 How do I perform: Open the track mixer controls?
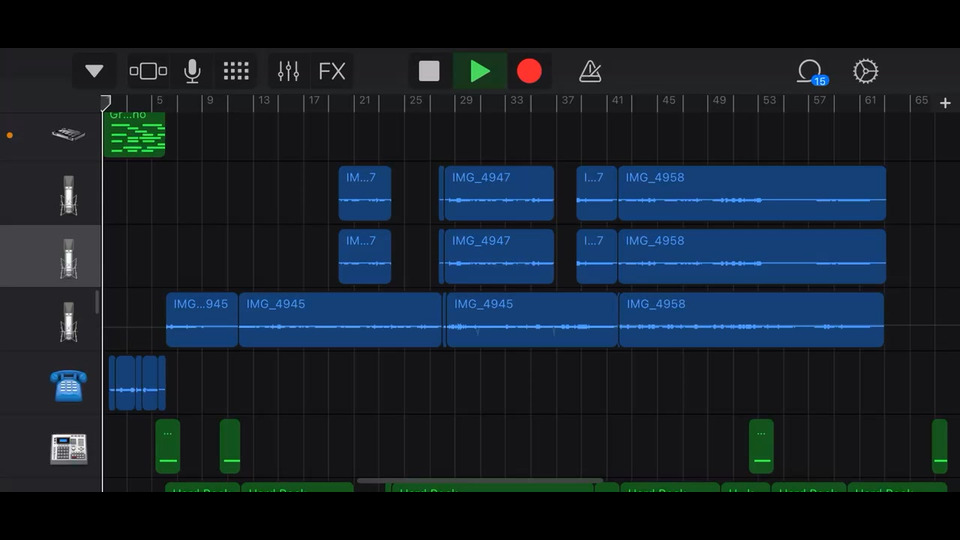[288, 71]
